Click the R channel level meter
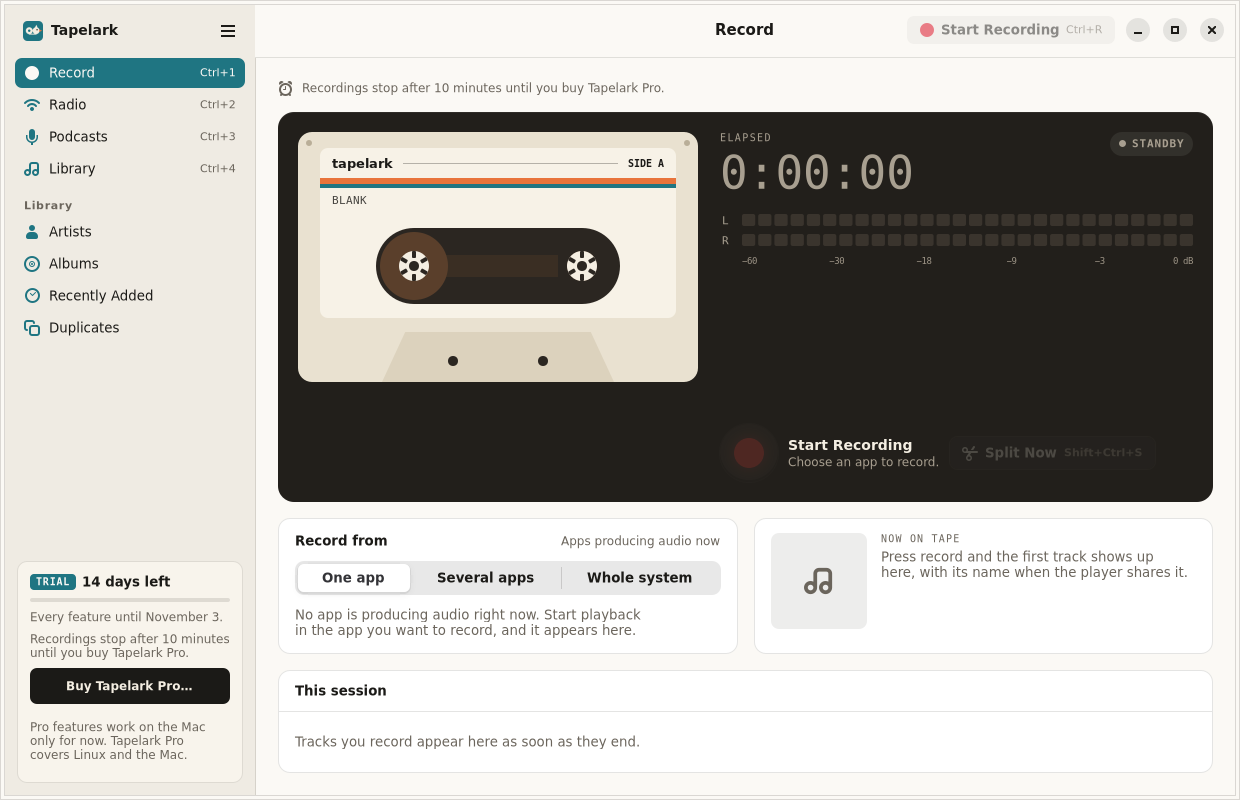1240x800 pixels. (967, 240)
